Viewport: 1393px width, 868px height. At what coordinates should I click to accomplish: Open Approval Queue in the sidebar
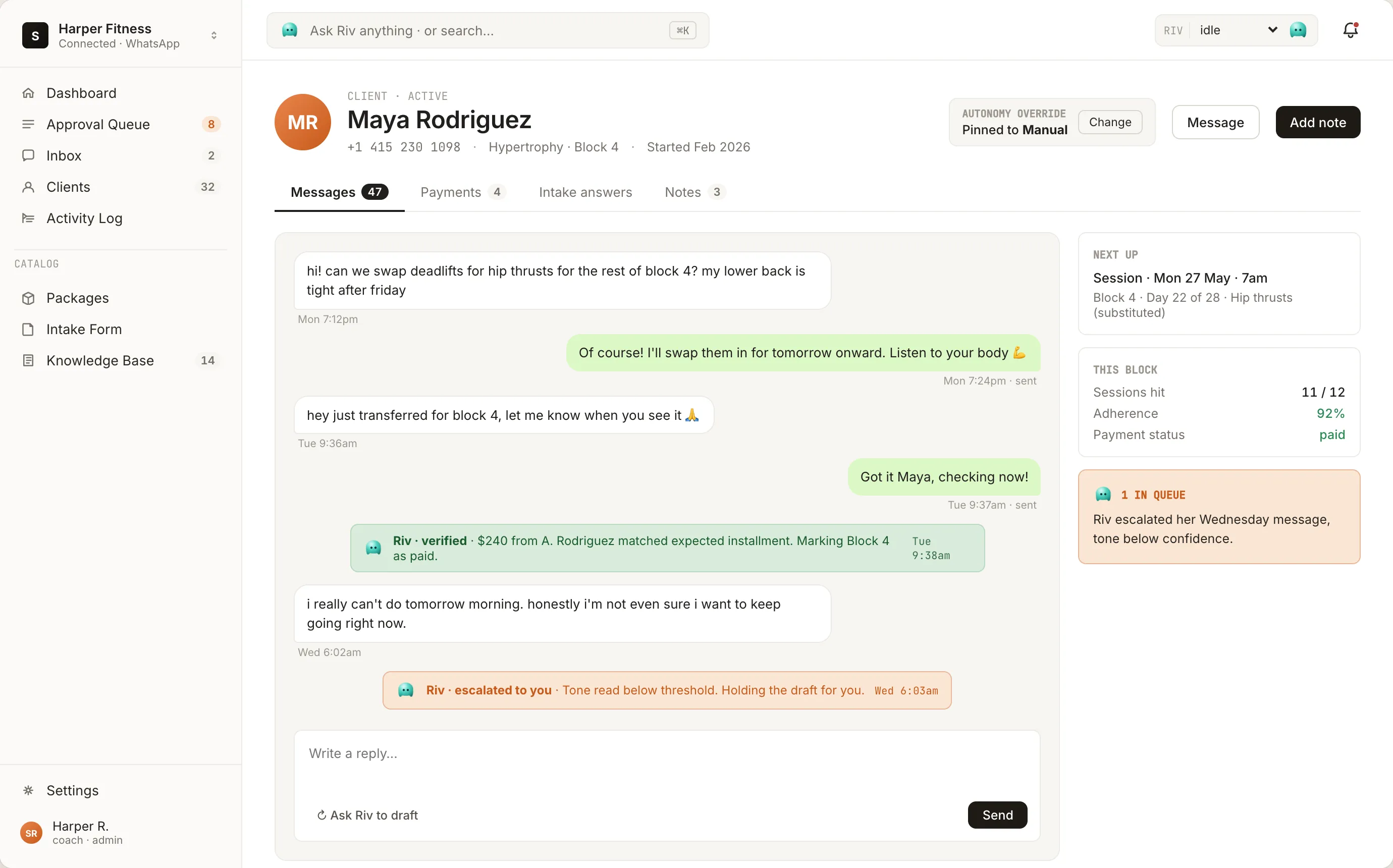point(121,125)
